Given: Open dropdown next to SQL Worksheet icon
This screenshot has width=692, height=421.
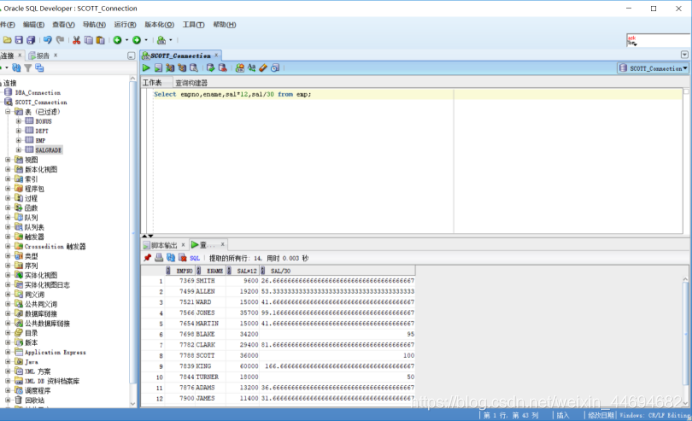Looking at the screenshot, I should coord(171,40).
